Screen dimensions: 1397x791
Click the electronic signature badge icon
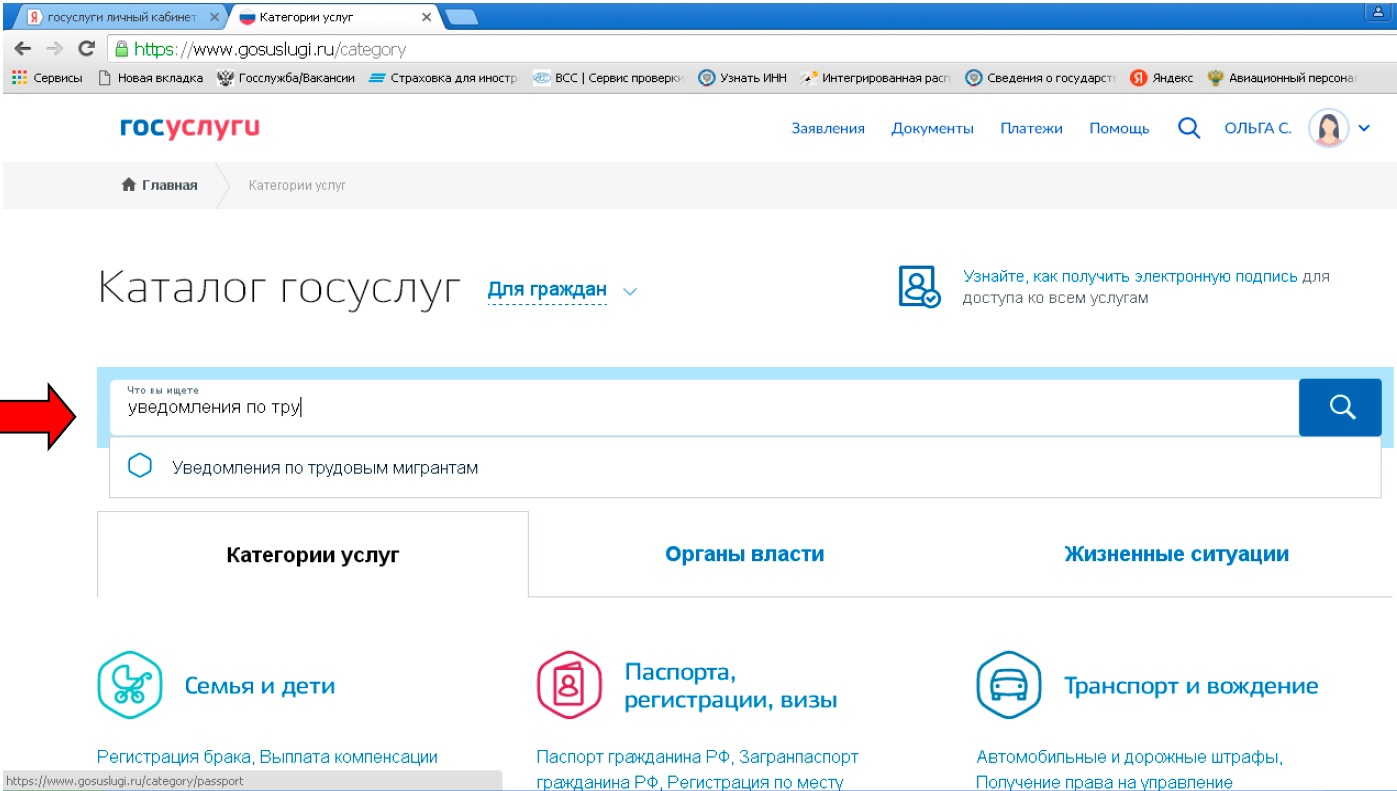click(x=919, y=286)
